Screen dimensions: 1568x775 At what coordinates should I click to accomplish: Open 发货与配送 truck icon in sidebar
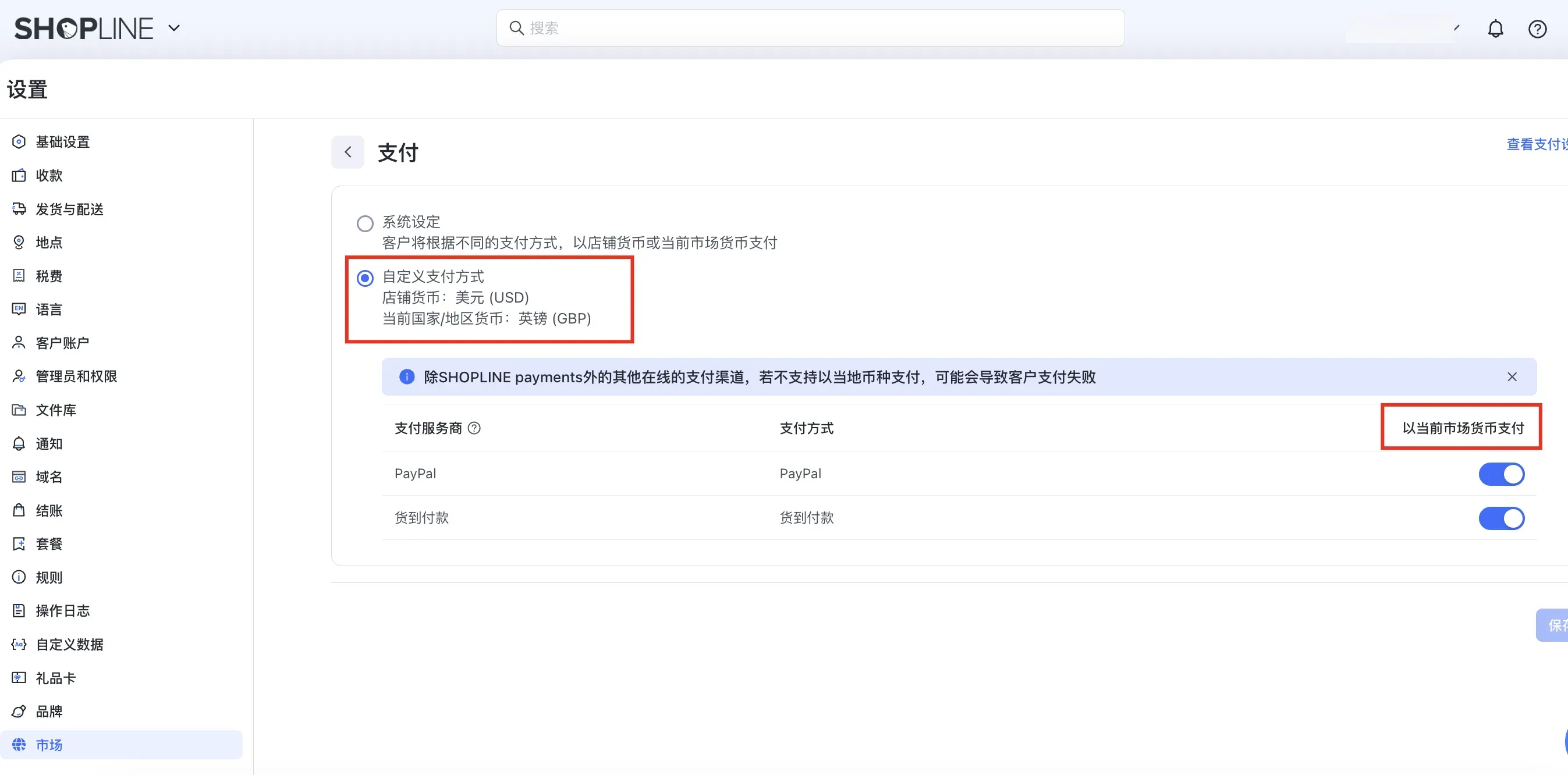[19, 209]
